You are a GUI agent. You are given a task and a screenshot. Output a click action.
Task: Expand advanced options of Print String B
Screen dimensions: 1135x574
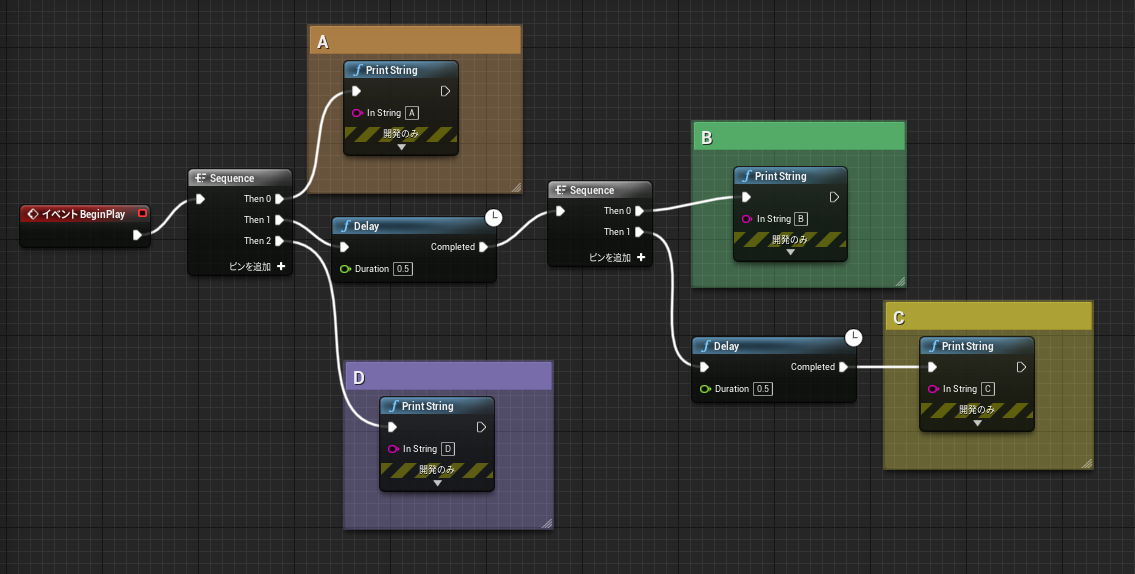point(790,253)
